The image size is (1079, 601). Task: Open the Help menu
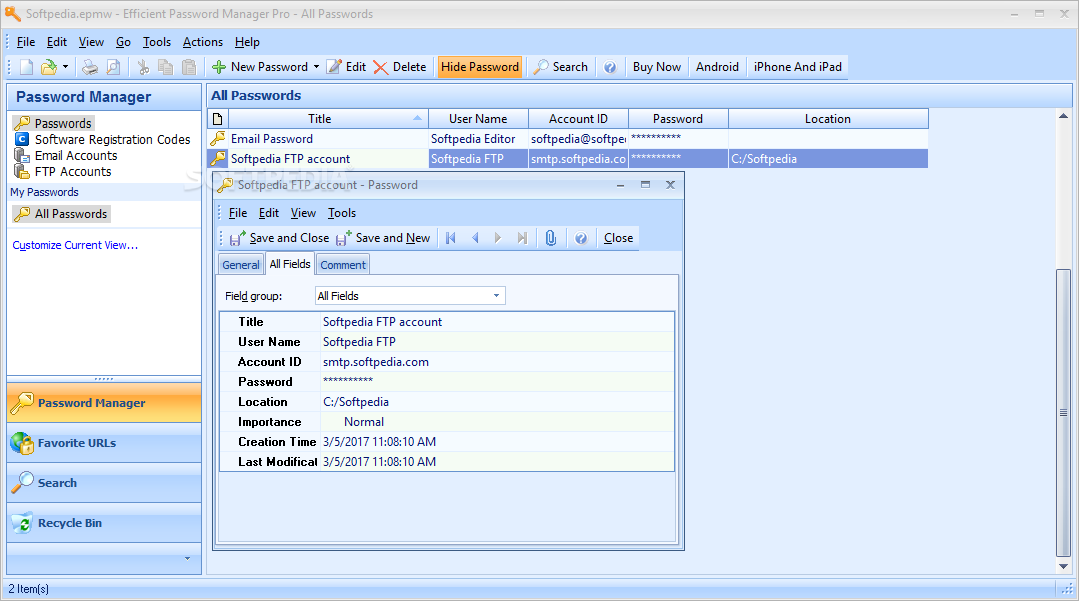point(247,42)
